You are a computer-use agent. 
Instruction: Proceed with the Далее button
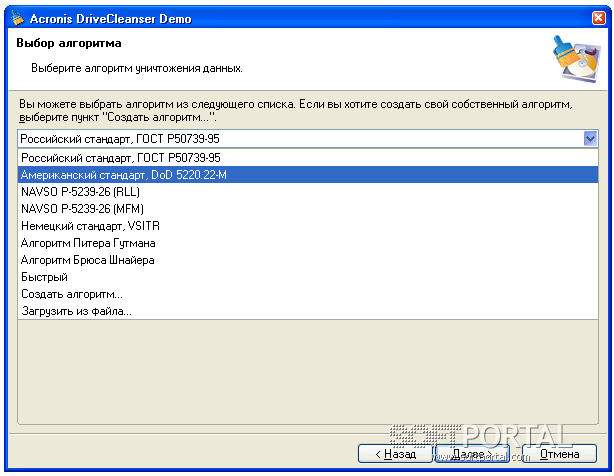tap(472, 454)
